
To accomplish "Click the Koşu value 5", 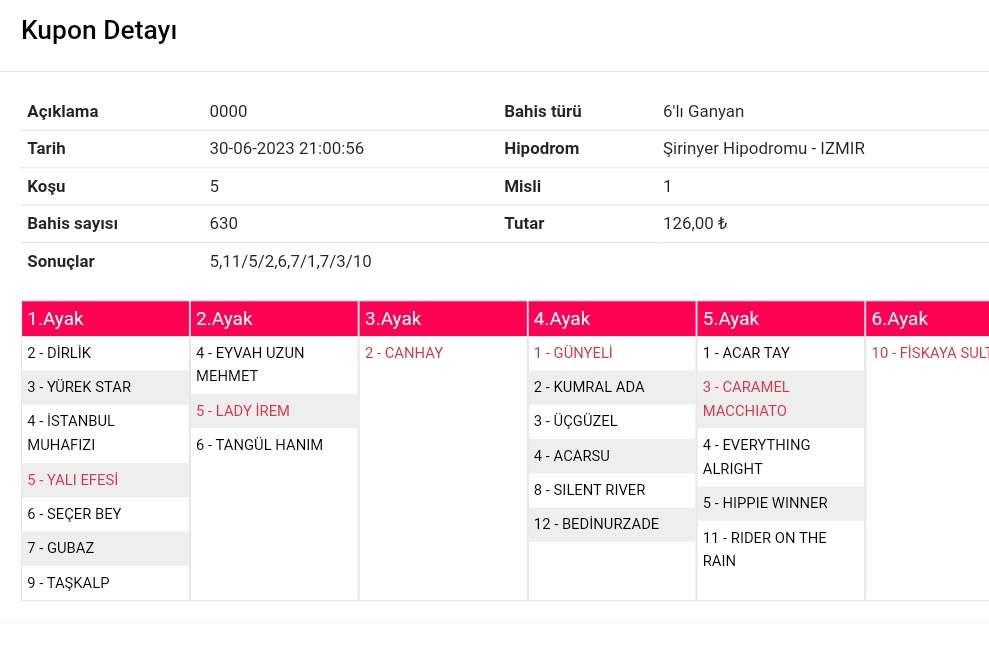I will [x=214, y=187].
